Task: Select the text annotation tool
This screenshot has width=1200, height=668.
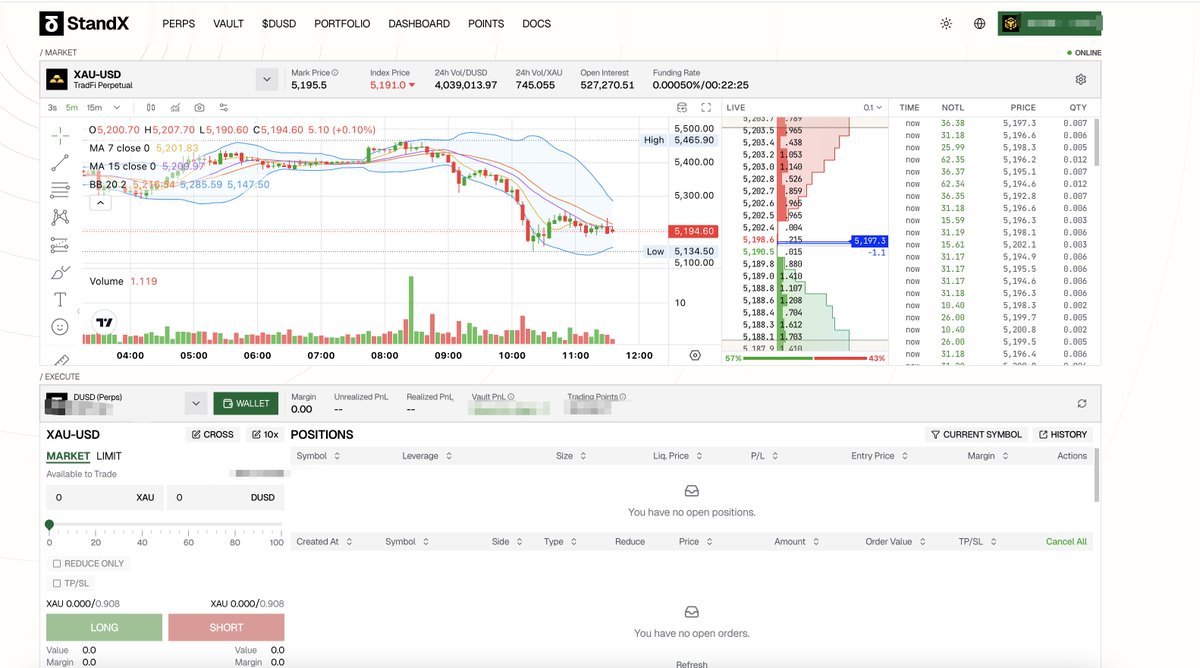Action: click(x=60, y=299)
